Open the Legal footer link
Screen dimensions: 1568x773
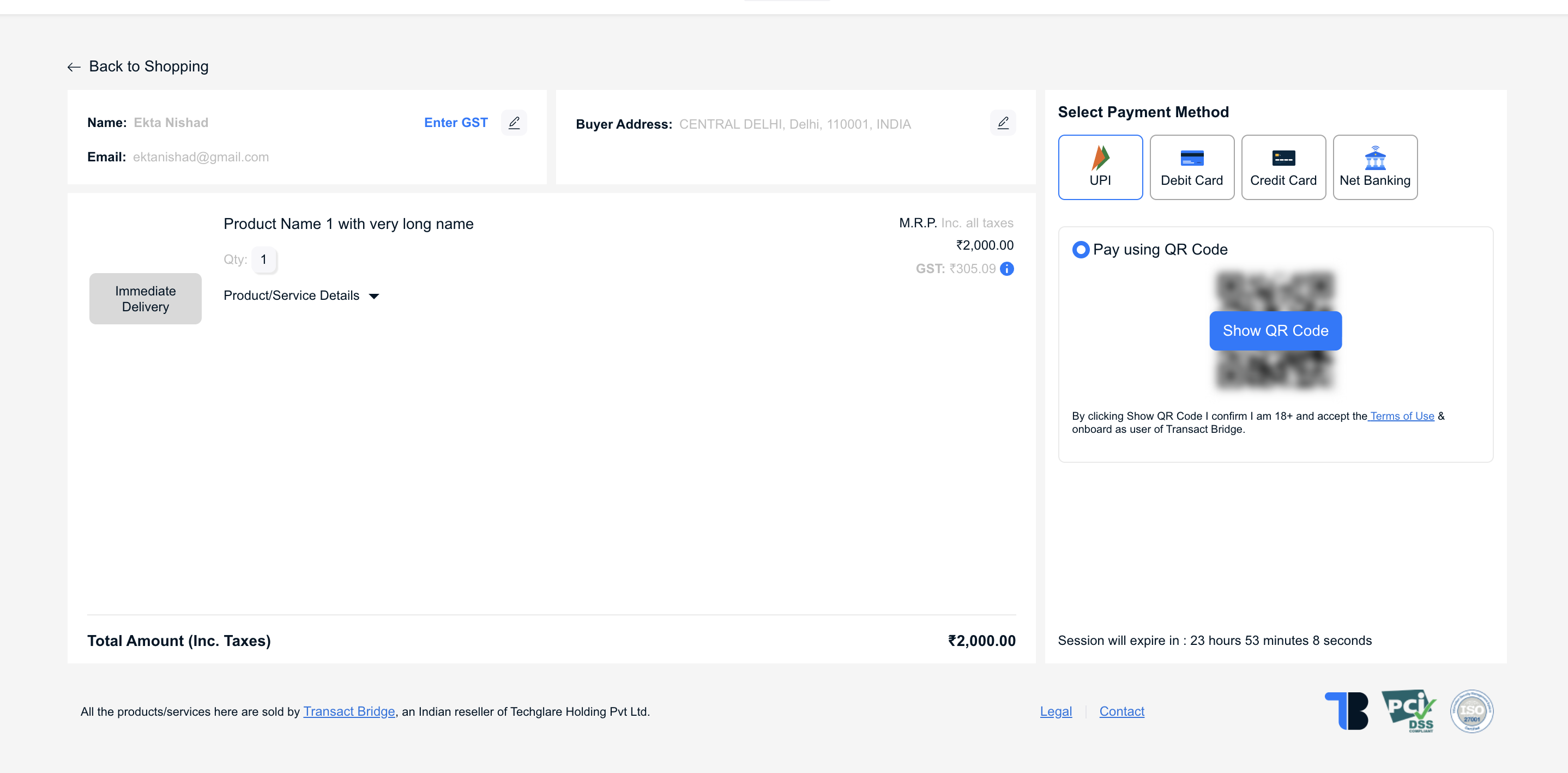(1056, 711)
